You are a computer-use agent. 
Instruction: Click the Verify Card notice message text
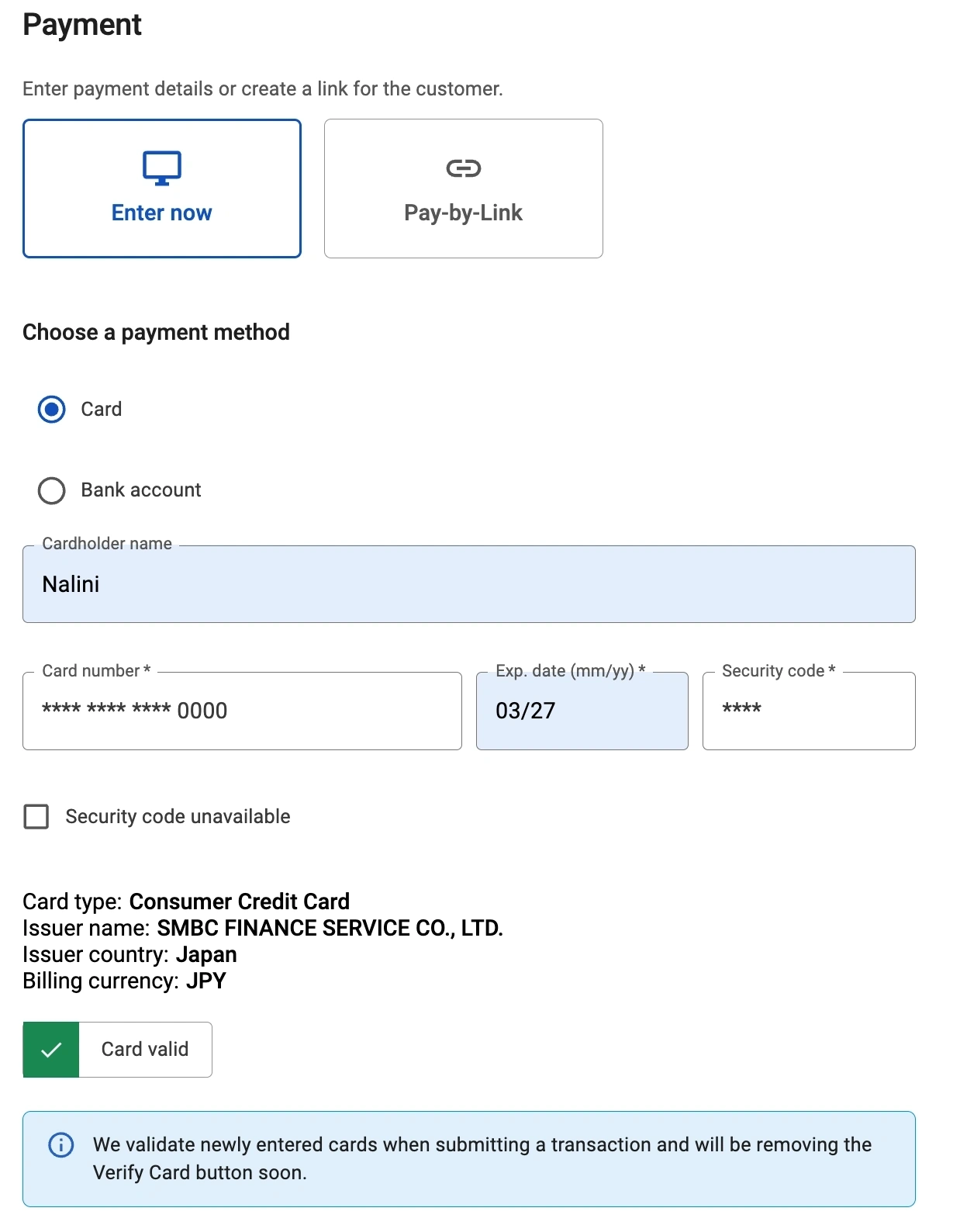click(482, 1158)
